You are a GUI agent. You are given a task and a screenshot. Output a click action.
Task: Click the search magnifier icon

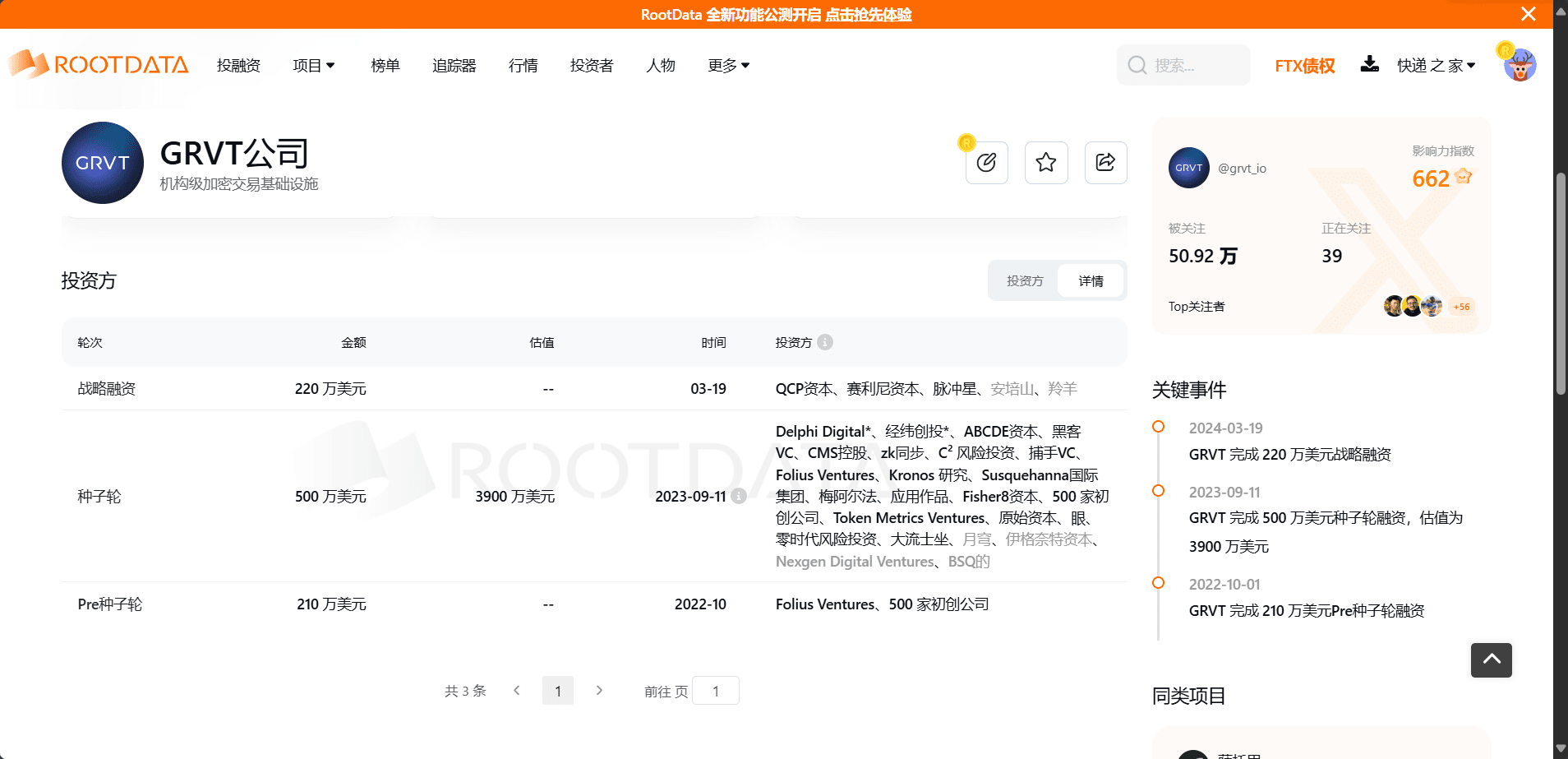1137,65
